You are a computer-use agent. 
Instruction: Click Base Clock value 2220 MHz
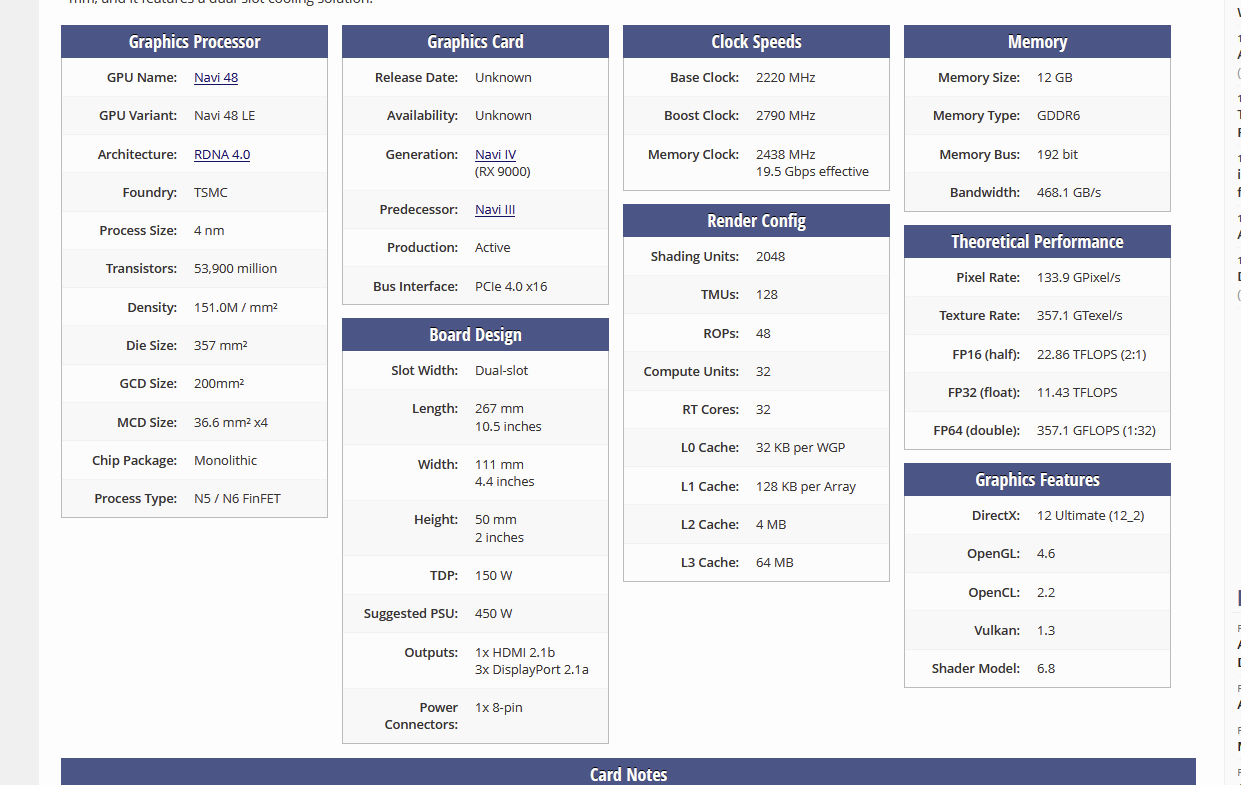[786, 77]
